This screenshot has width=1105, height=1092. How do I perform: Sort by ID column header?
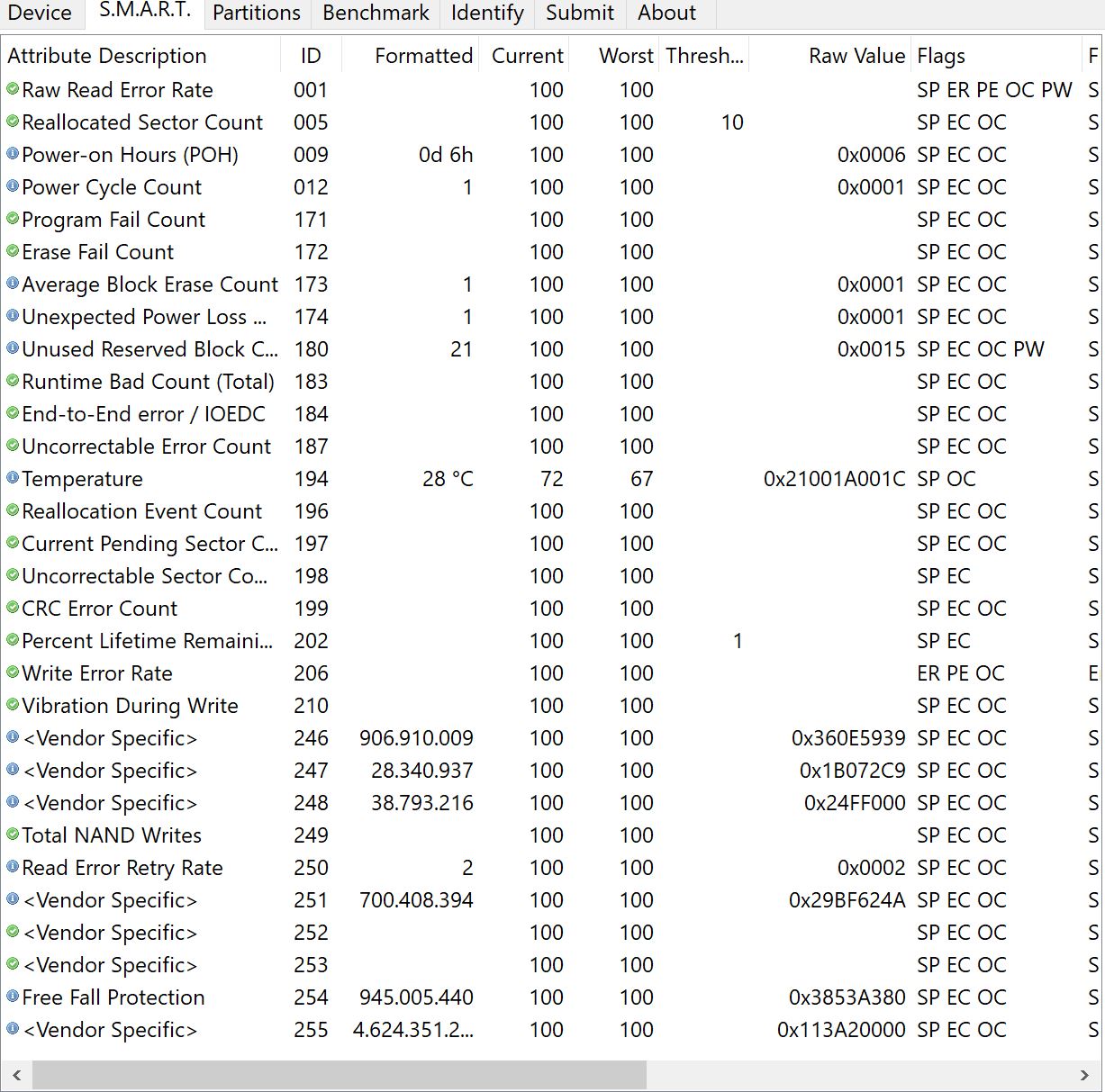pos(311,56)
